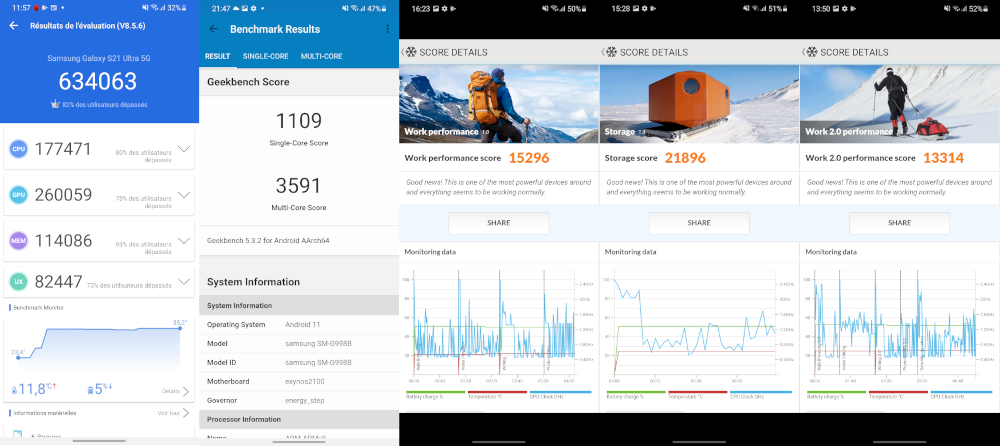Click the Work performance monitoring chart
1000x446 pixels.
tap(499, 325)
